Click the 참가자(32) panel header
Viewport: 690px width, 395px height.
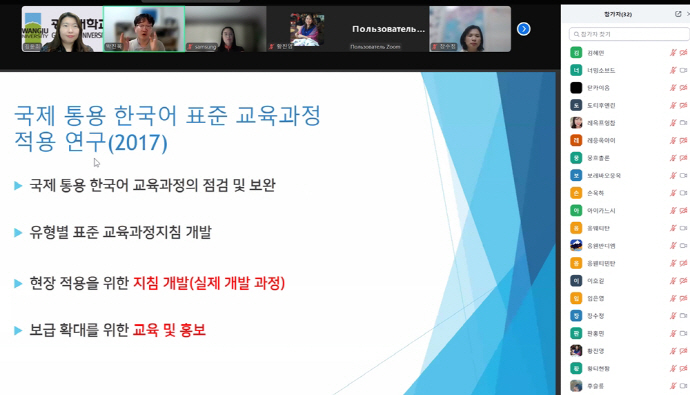618,14
